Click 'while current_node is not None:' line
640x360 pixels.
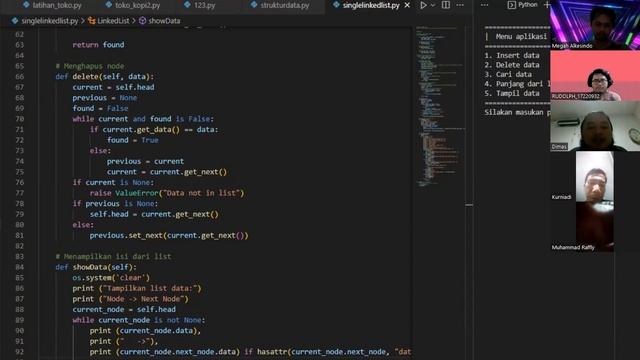[139, 320]
